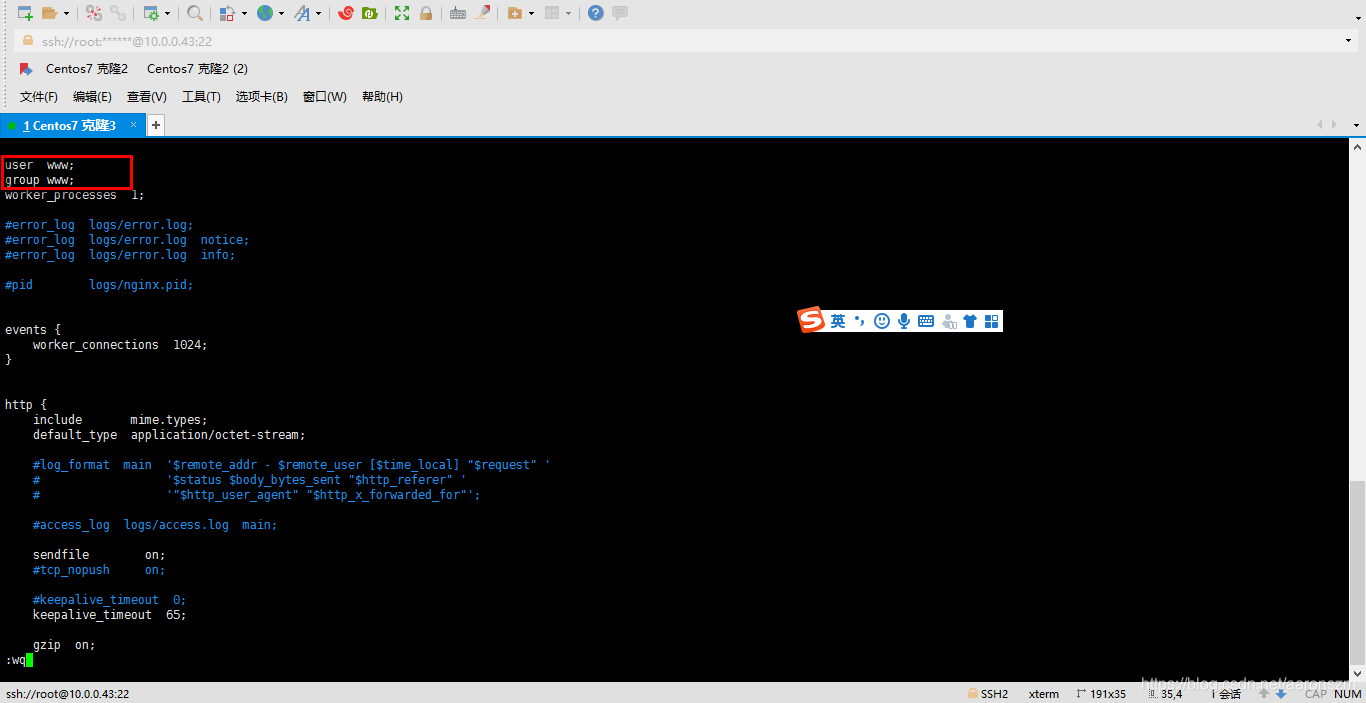Click the highlighter pen icon
Viewport: 1366px width, 703px height.
482,13
